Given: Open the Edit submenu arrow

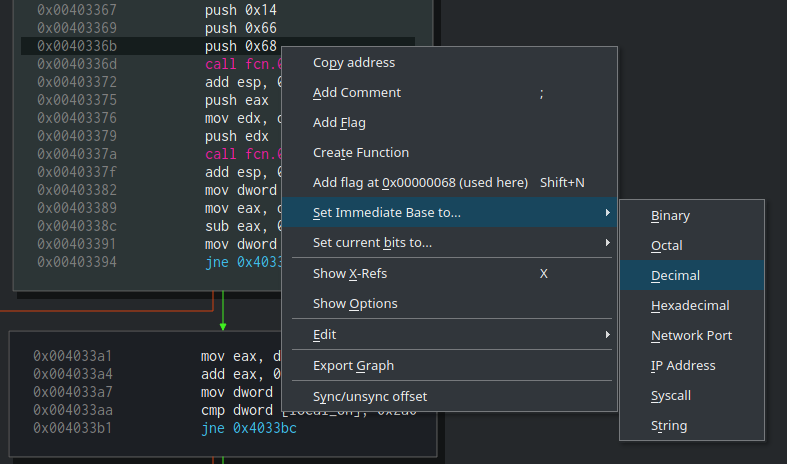Looking at the screenshot, I should click(607, 334).
